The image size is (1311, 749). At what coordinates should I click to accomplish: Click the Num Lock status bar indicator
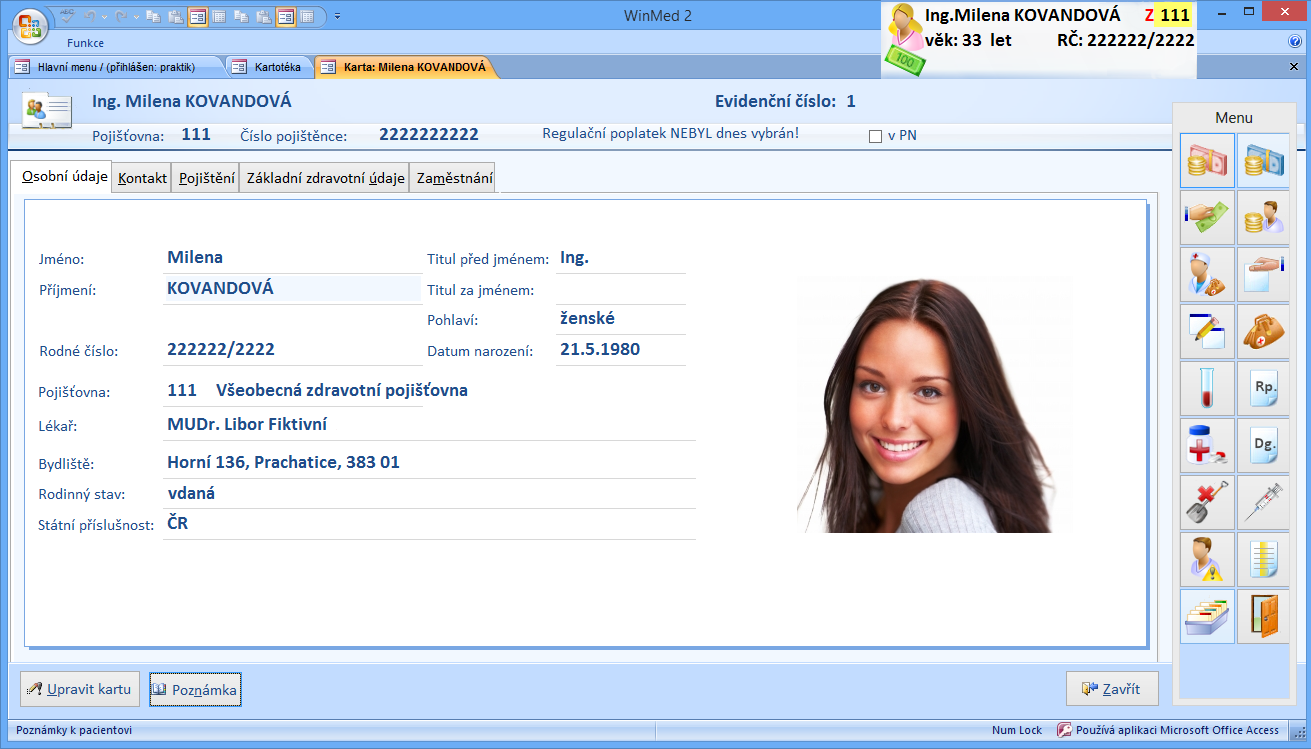[x=1017, y=731]
